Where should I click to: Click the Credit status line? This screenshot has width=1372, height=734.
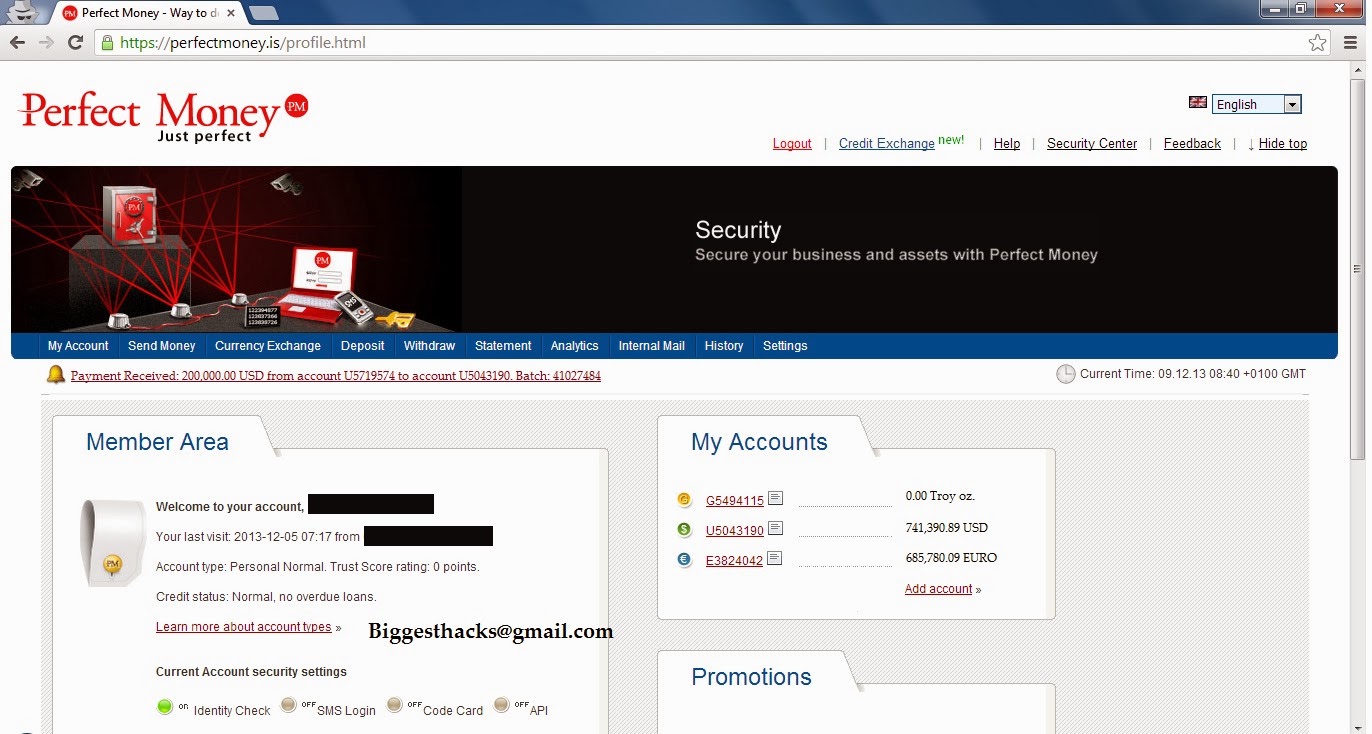(266, 597)
